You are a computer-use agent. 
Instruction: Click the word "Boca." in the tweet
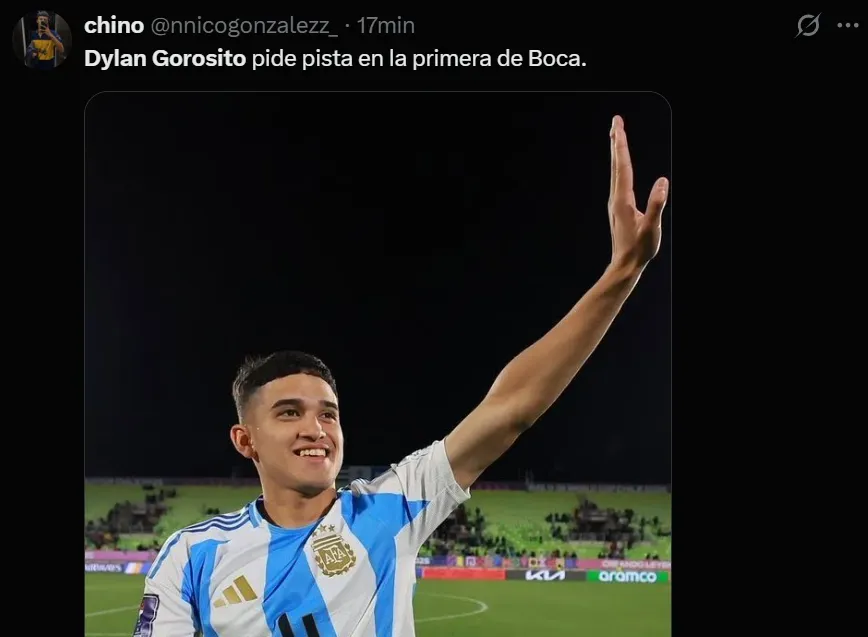(x=557, y=58)
